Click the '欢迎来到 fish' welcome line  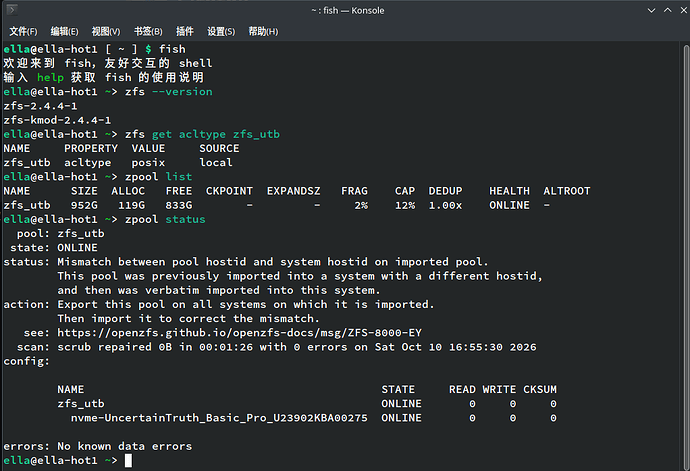tap(108, 63)
